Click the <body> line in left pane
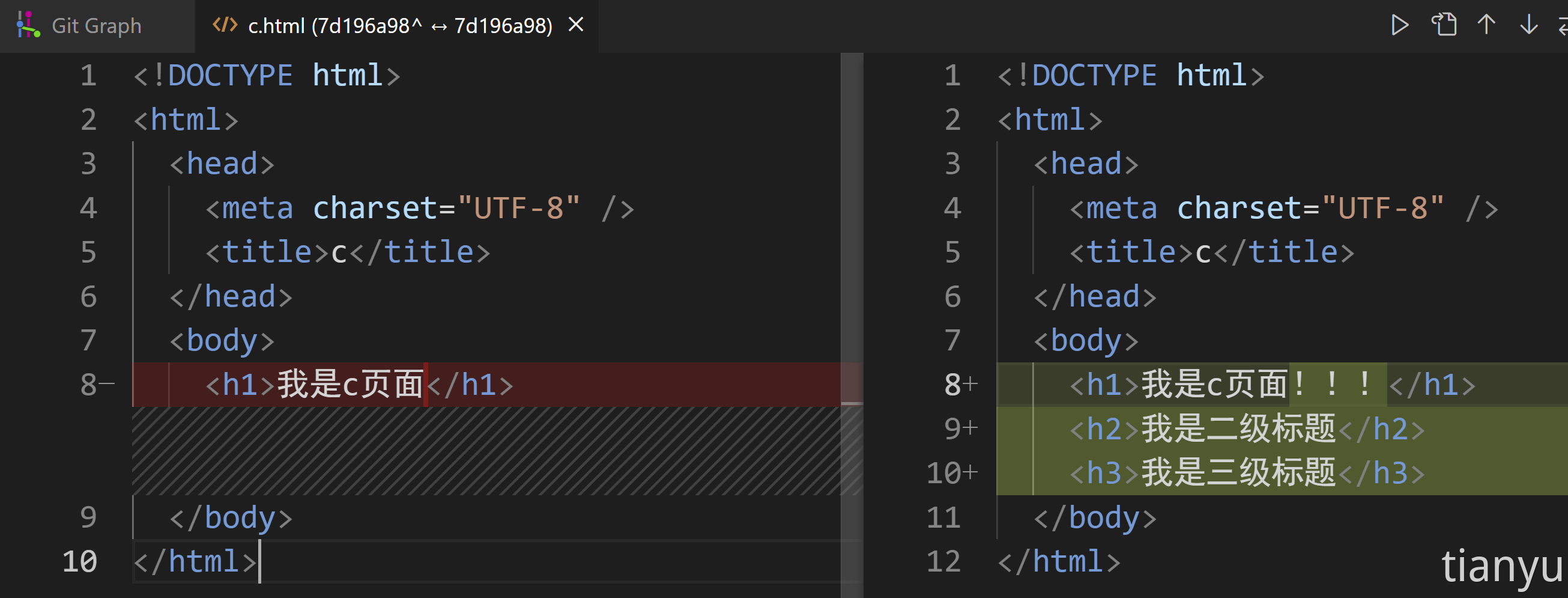1568x598 pixels. tap(222, 341)
